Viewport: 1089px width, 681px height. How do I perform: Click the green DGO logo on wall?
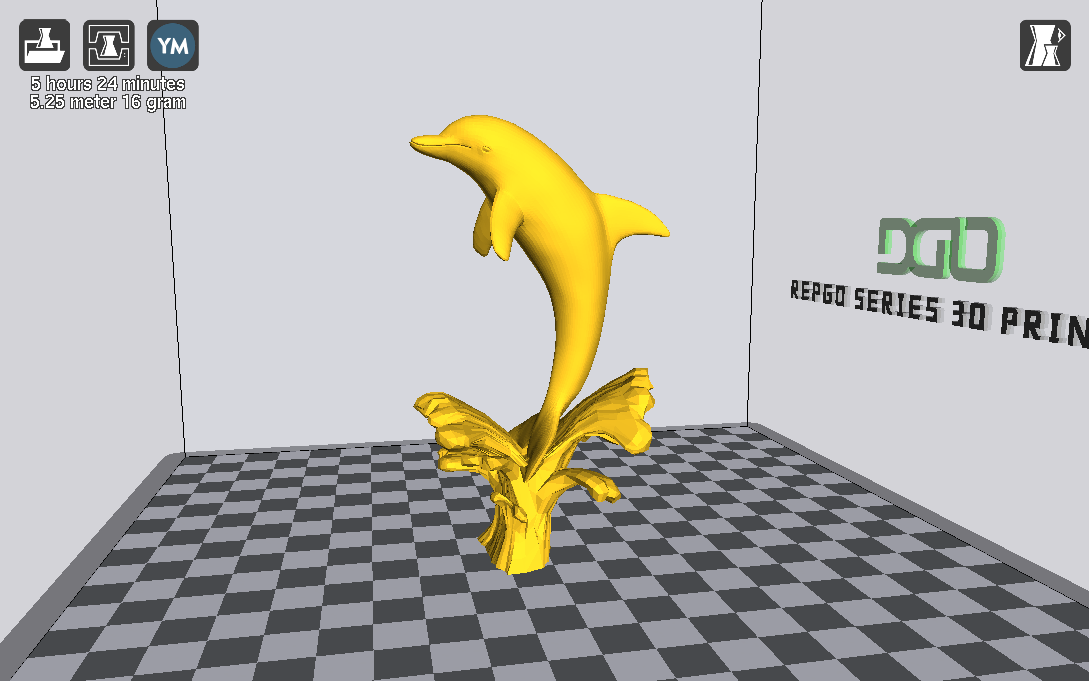[x=940, y=248]
